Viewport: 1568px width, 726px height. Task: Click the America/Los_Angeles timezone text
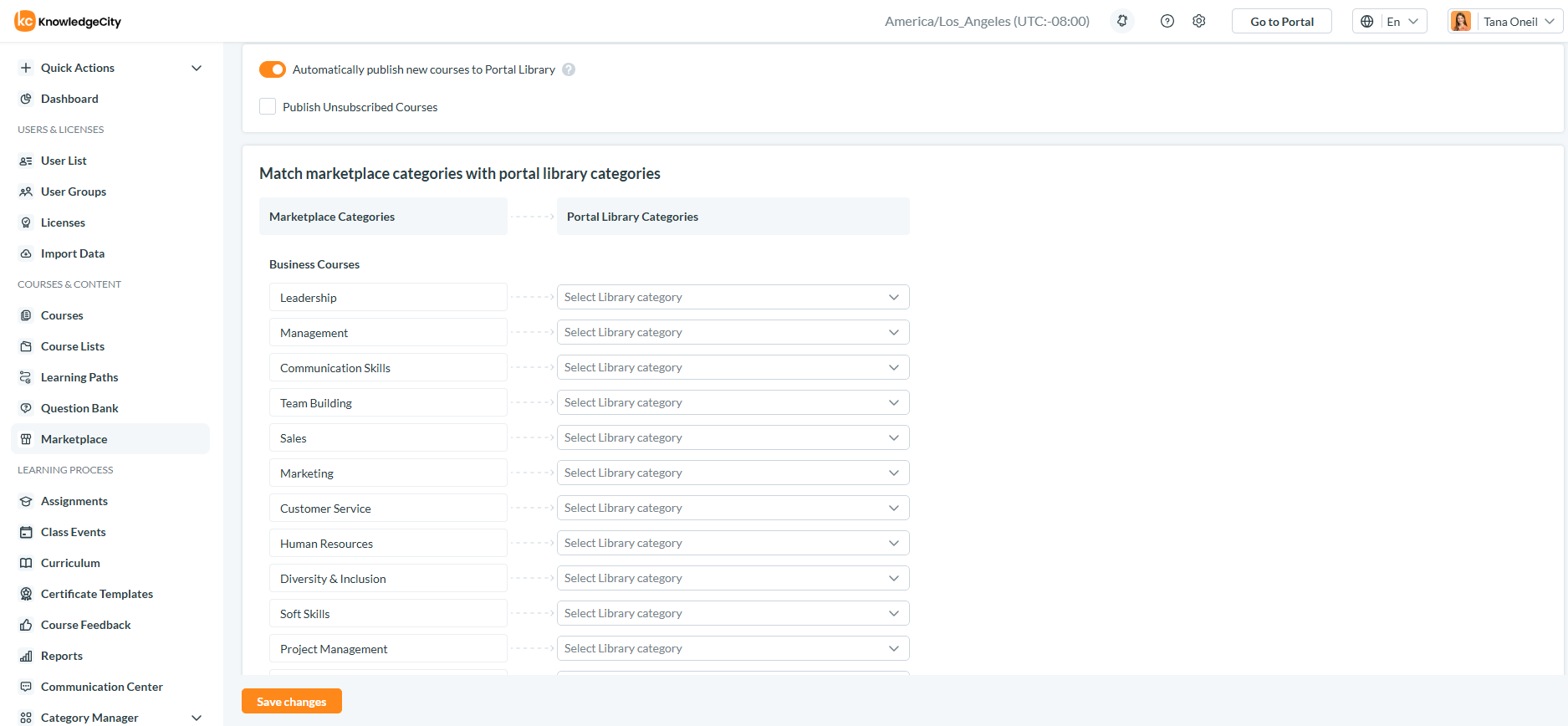point(987,21)
